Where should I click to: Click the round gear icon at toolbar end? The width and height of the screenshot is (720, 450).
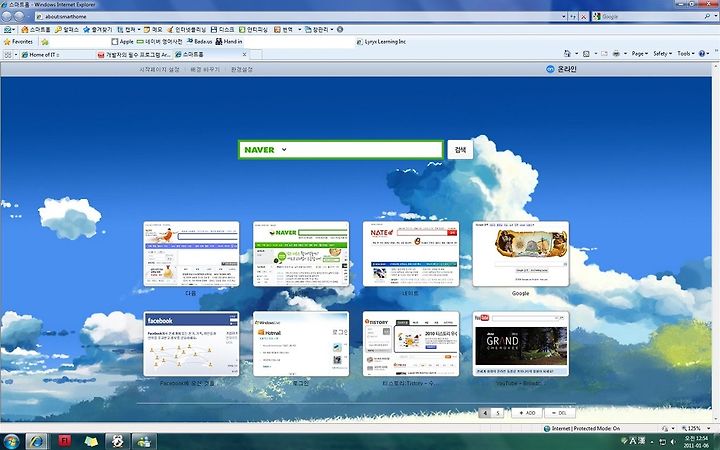click(340, 29)
